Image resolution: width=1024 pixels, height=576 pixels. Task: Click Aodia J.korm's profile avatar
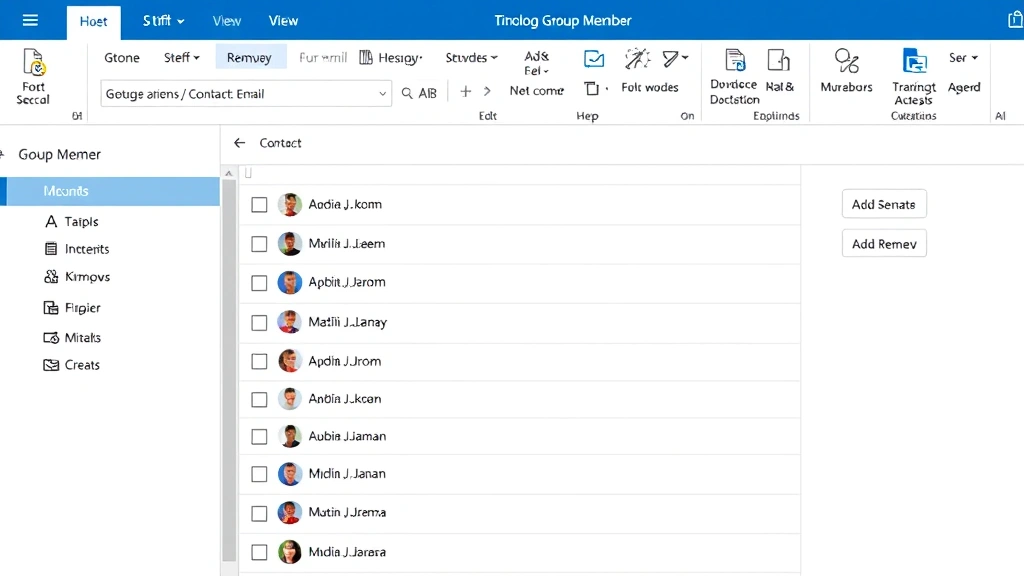tap(289, 204)
